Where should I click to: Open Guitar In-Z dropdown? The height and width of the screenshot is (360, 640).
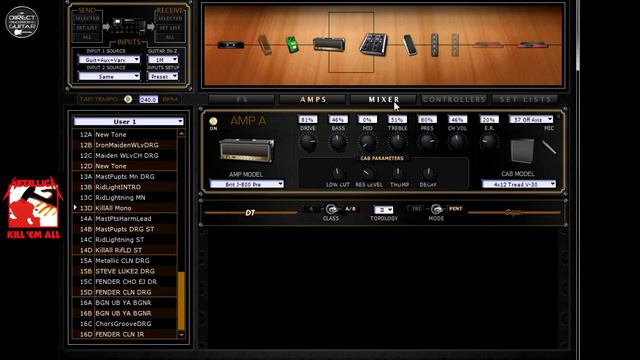(x=163, y=60)
